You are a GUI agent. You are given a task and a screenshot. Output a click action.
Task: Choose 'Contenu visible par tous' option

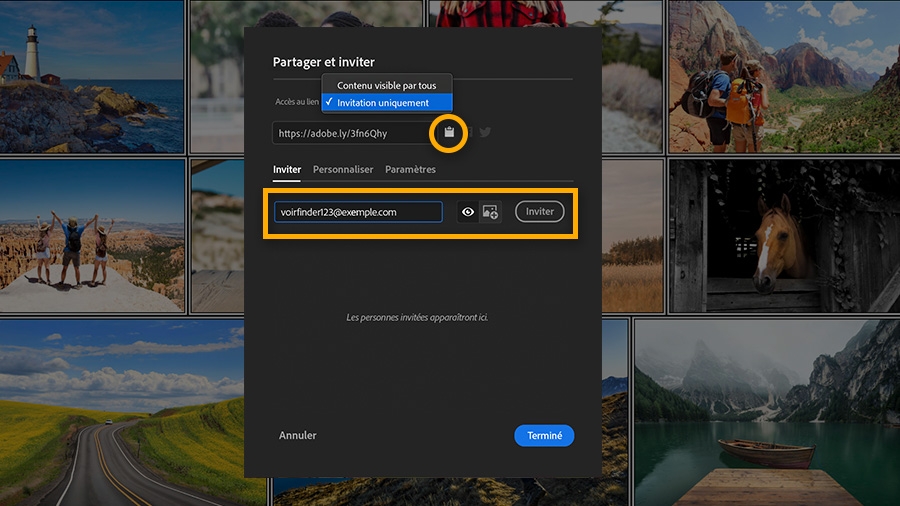pyautogui.click(x=387, y=85)
